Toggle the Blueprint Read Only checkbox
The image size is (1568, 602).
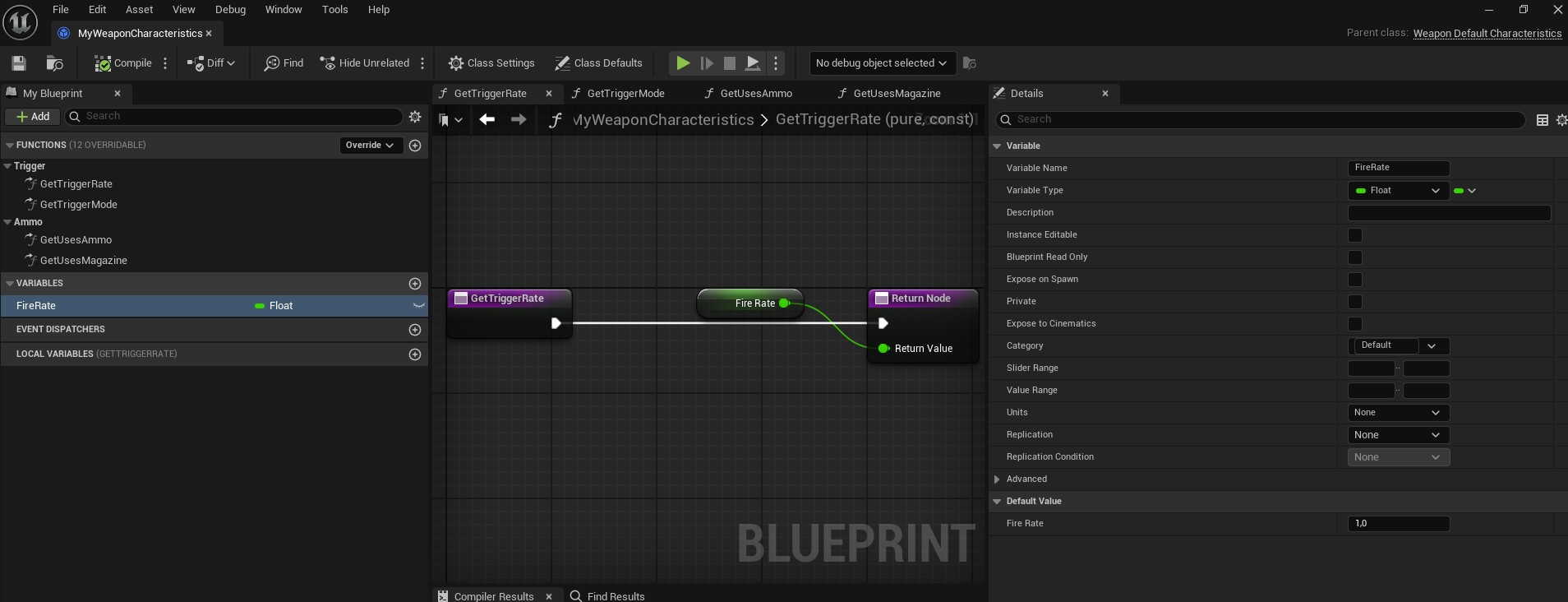click(1355, 257)
